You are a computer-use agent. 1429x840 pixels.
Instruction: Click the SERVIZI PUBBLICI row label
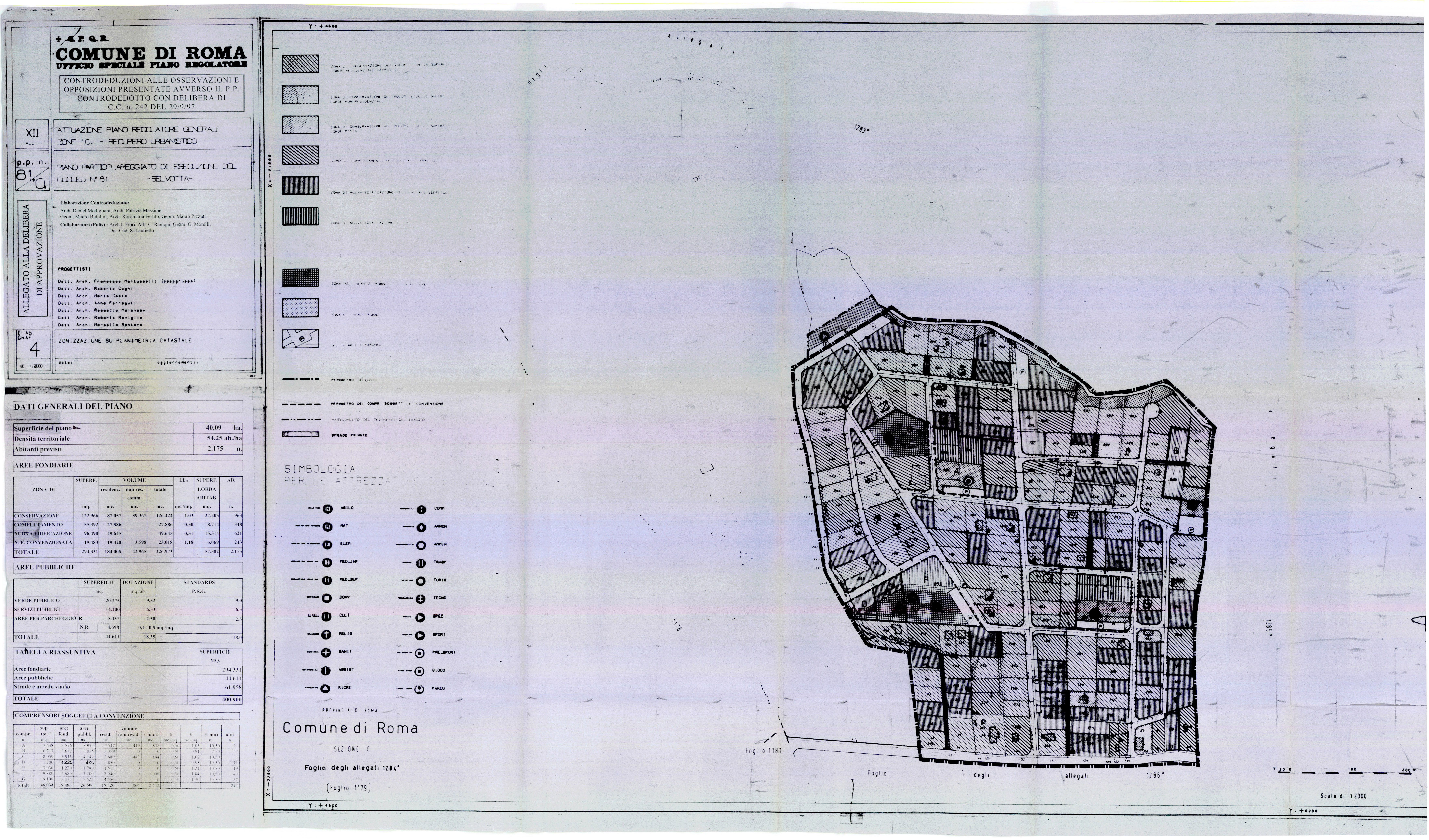37,609
